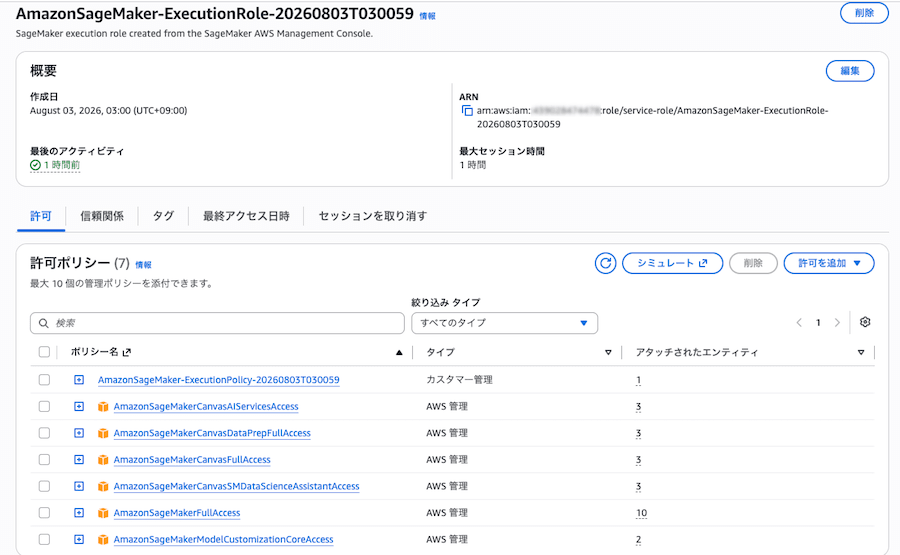Open AmazonSageMakerCanvasAIServicesAccess policy link
Image resolution: width=900 pixels, height=555 pixels.
point(206,406)
